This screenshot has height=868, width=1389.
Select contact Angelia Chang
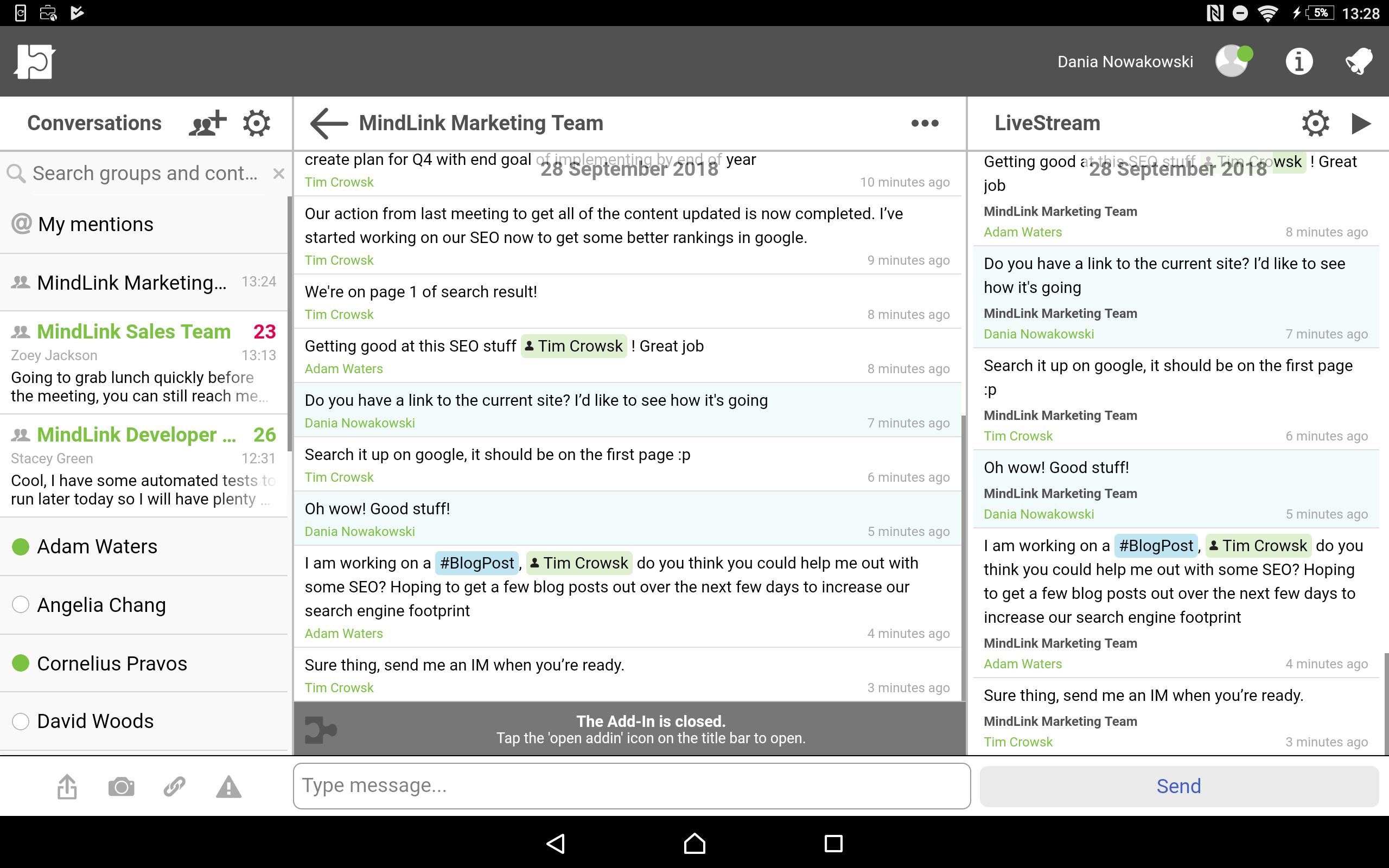point(143,605)
